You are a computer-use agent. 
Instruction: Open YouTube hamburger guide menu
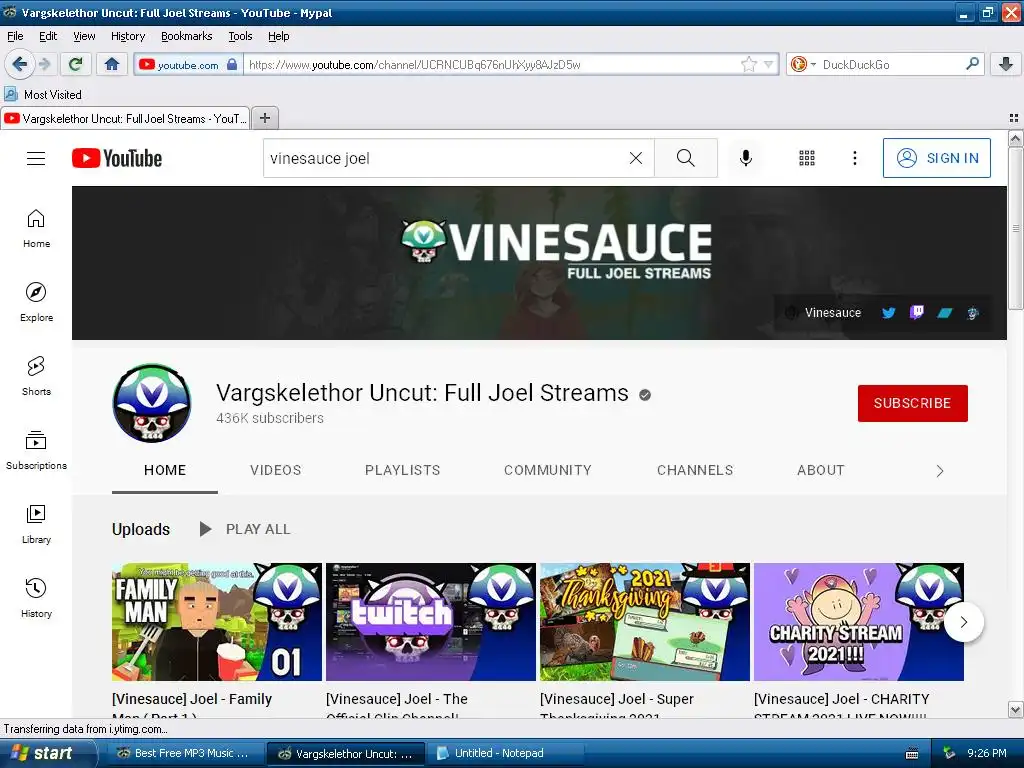(x=36, y=158)
